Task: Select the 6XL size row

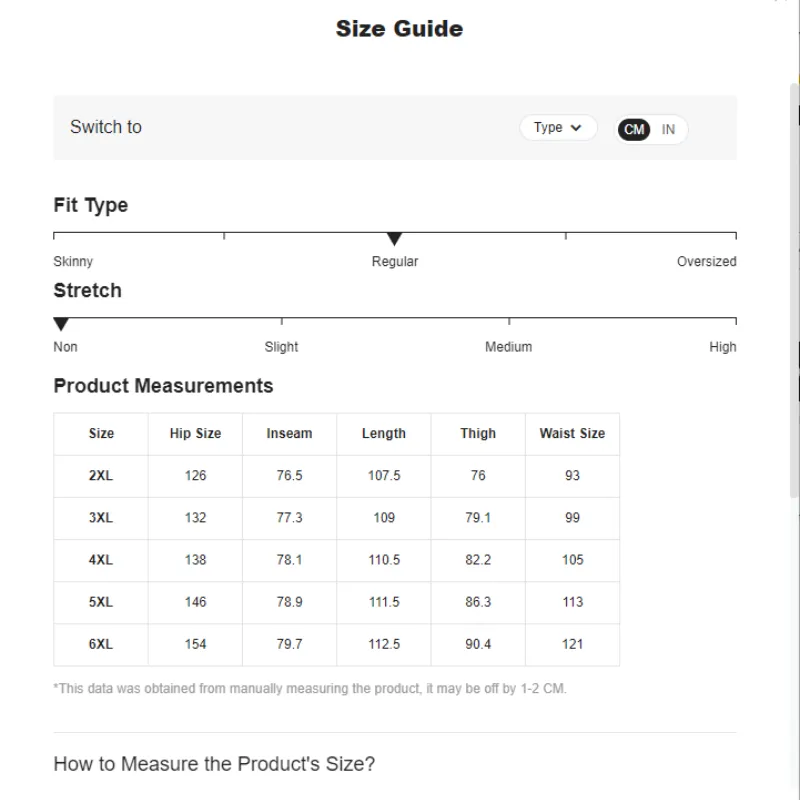Action: [101, 644]
